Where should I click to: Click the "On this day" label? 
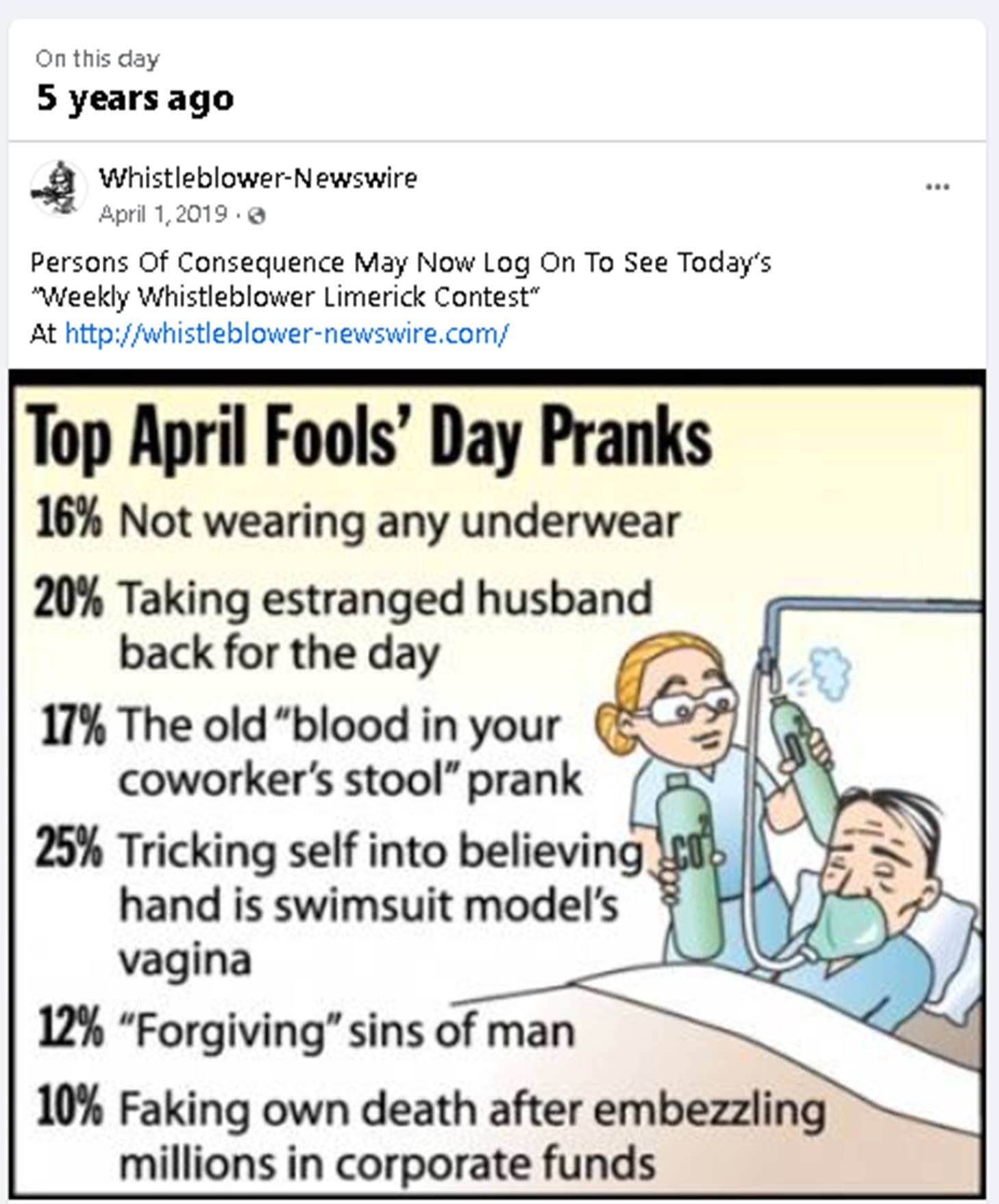coord(97,59)
